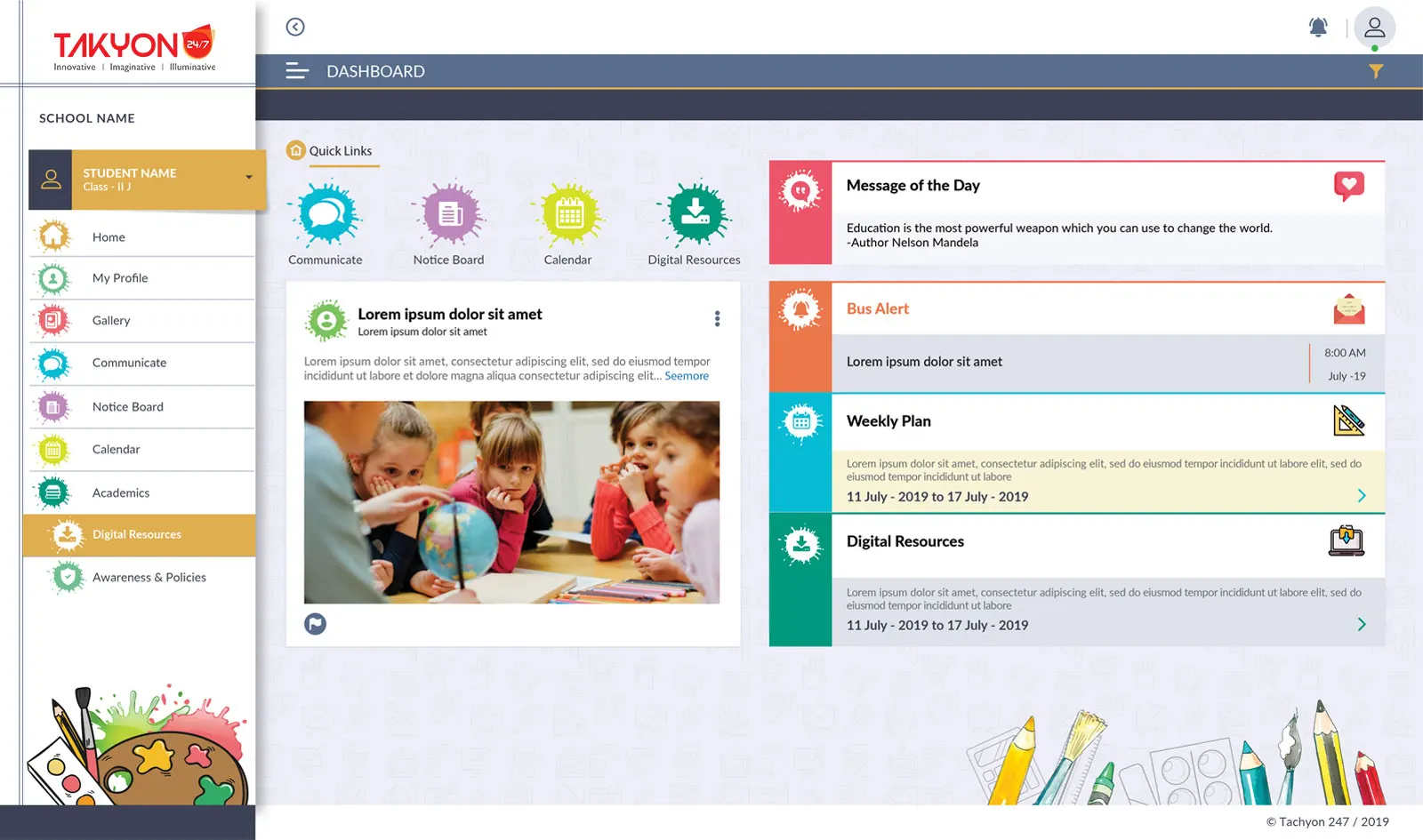1423x840 pixels.
Task: Click the Seemore link in post
Action: point(687,376)
